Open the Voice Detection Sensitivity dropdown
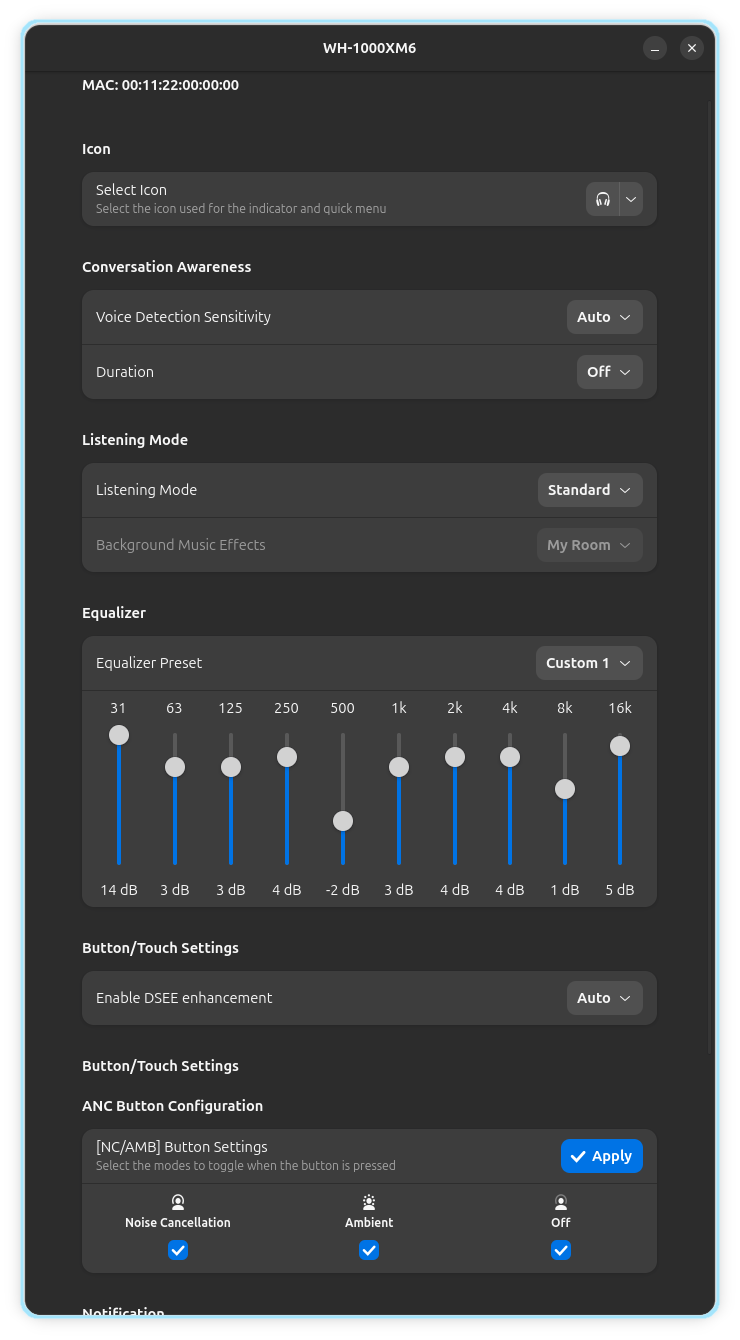The image size is (740, 1340). [x=604, y=317]
